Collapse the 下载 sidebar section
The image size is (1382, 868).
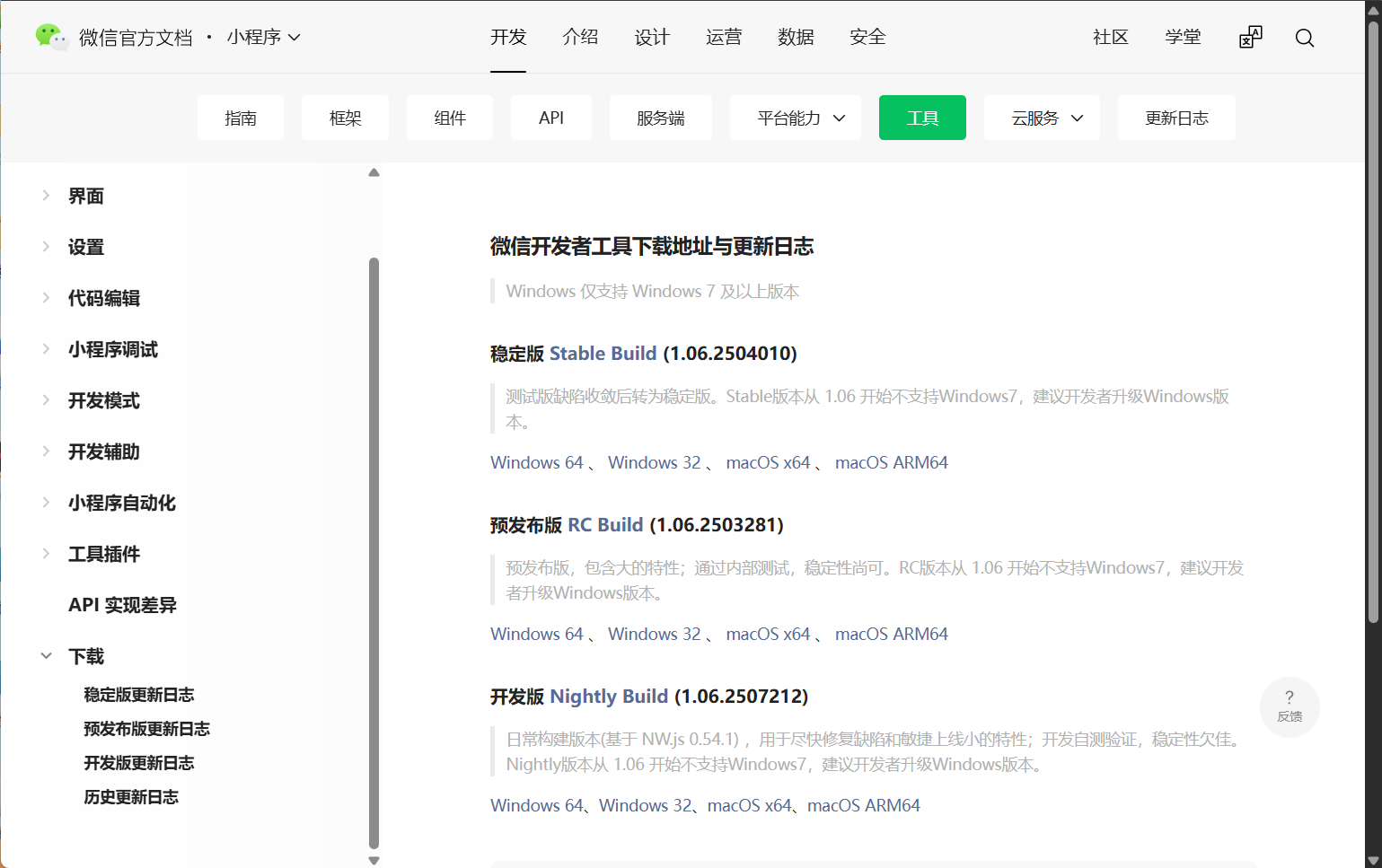click(x=46, y=656)
